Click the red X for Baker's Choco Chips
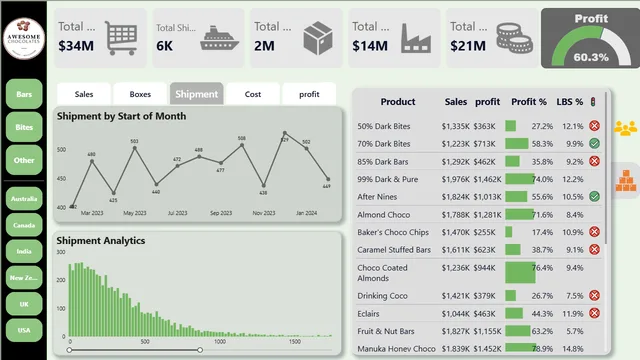The image size is (640, 360). point(594,232)
